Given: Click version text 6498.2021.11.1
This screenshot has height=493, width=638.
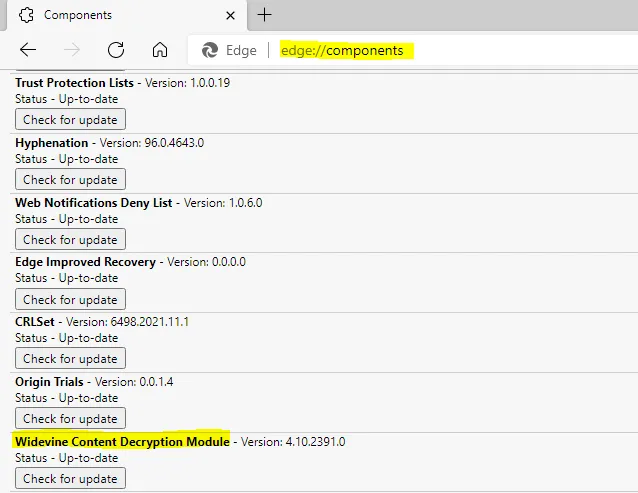Looking at the screenshot, I should pyautogui.click(x=149, y=322).
